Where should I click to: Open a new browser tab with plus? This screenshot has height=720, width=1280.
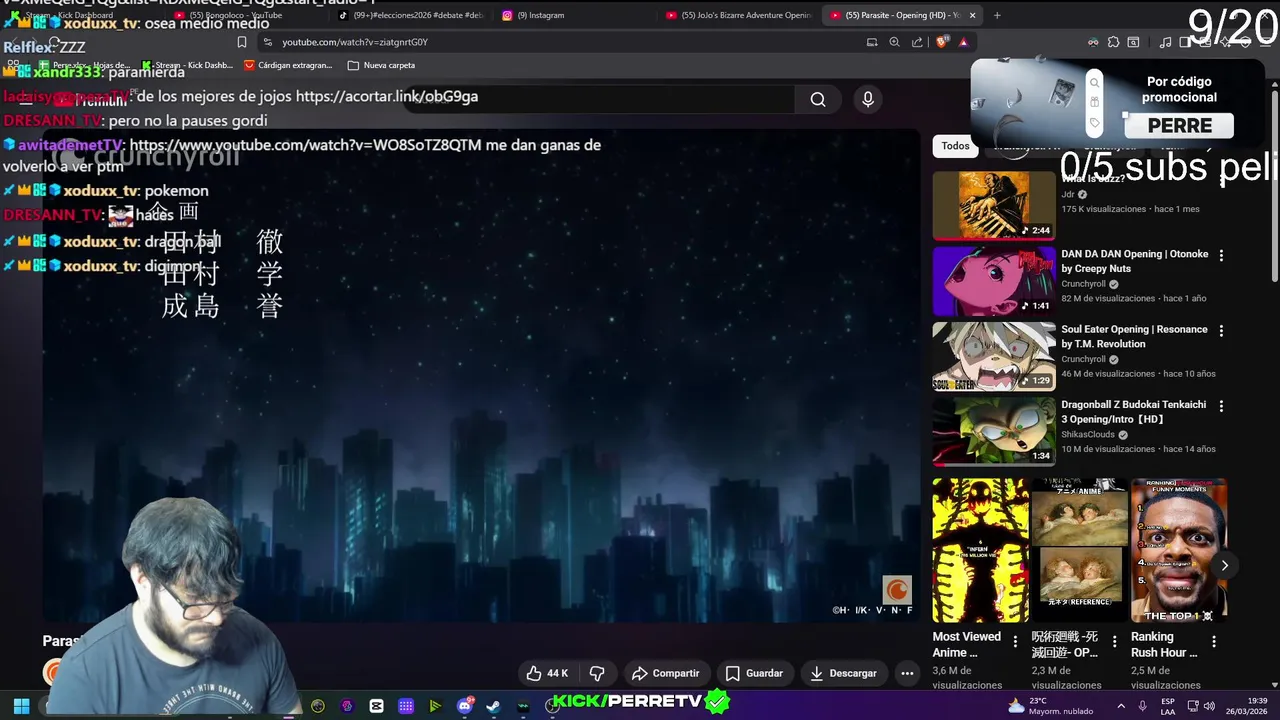(x=997, y=15)
